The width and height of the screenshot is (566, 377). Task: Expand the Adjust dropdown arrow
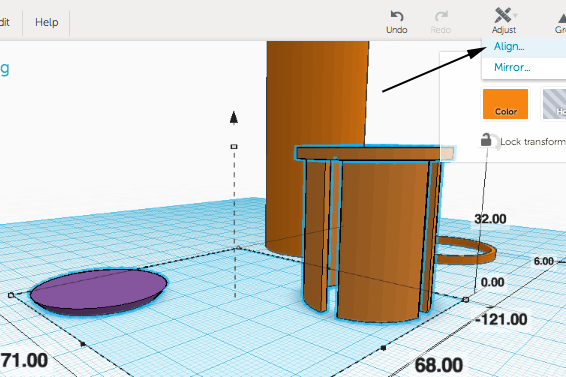(515, 15)
